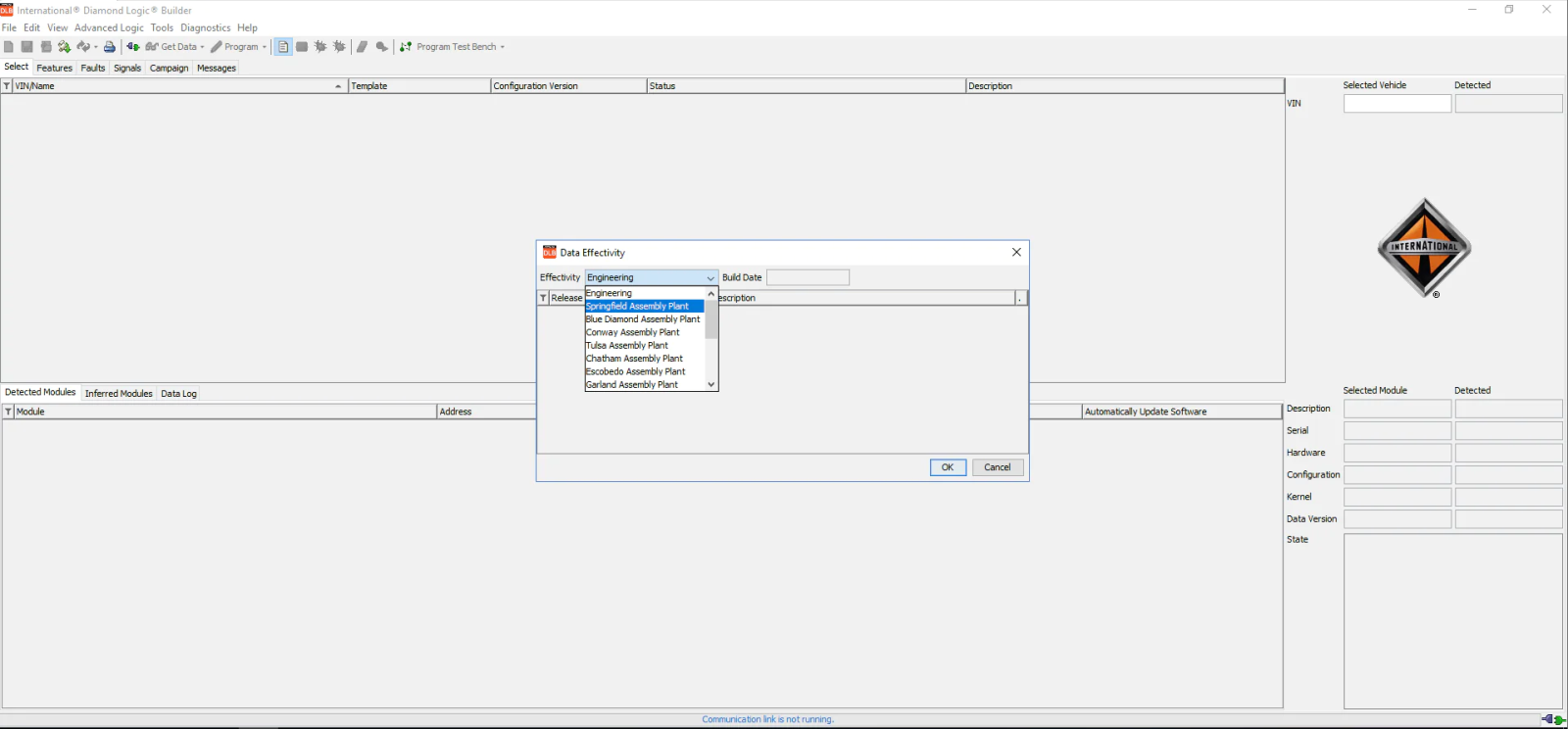
Task: Switch to the Messages tab
Action: (217, 68)
